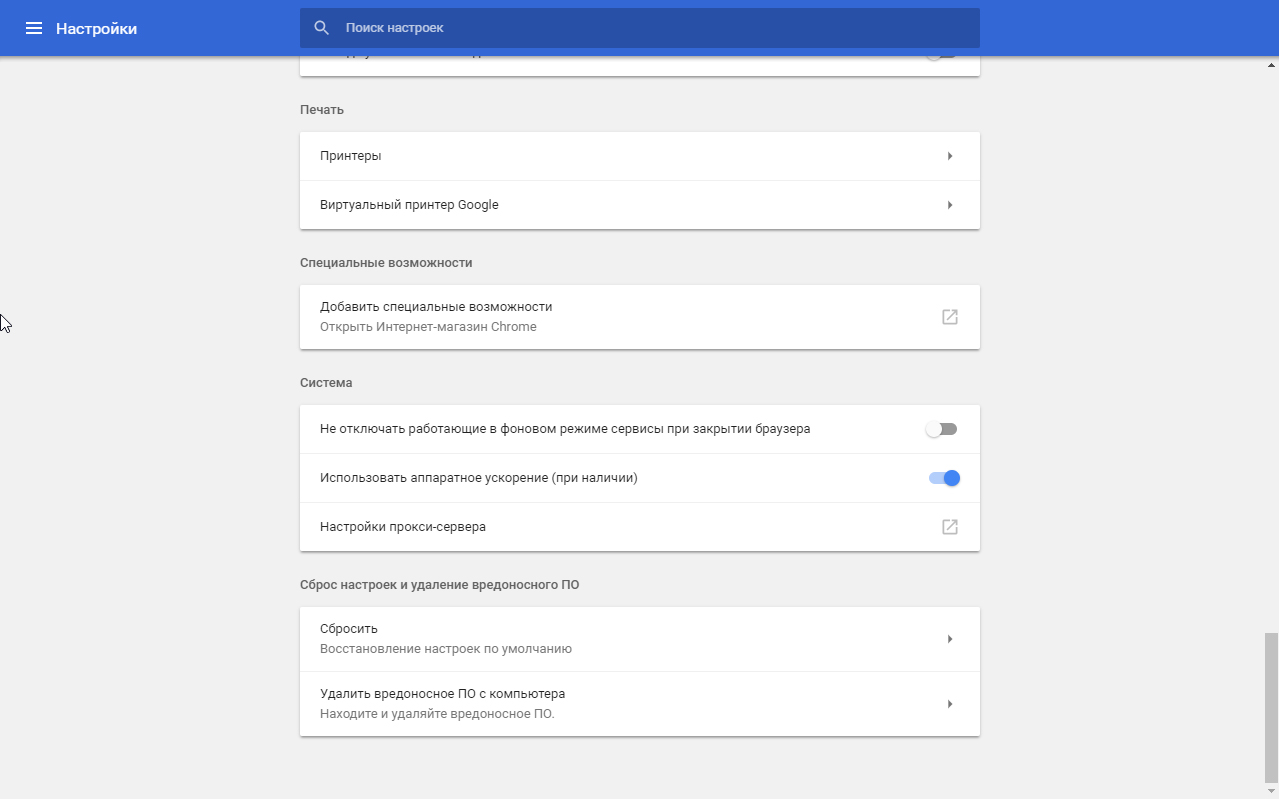Screen dimensions: 1279x799
Task: Select the Принтеры row label
Action: tap(351, 156)
